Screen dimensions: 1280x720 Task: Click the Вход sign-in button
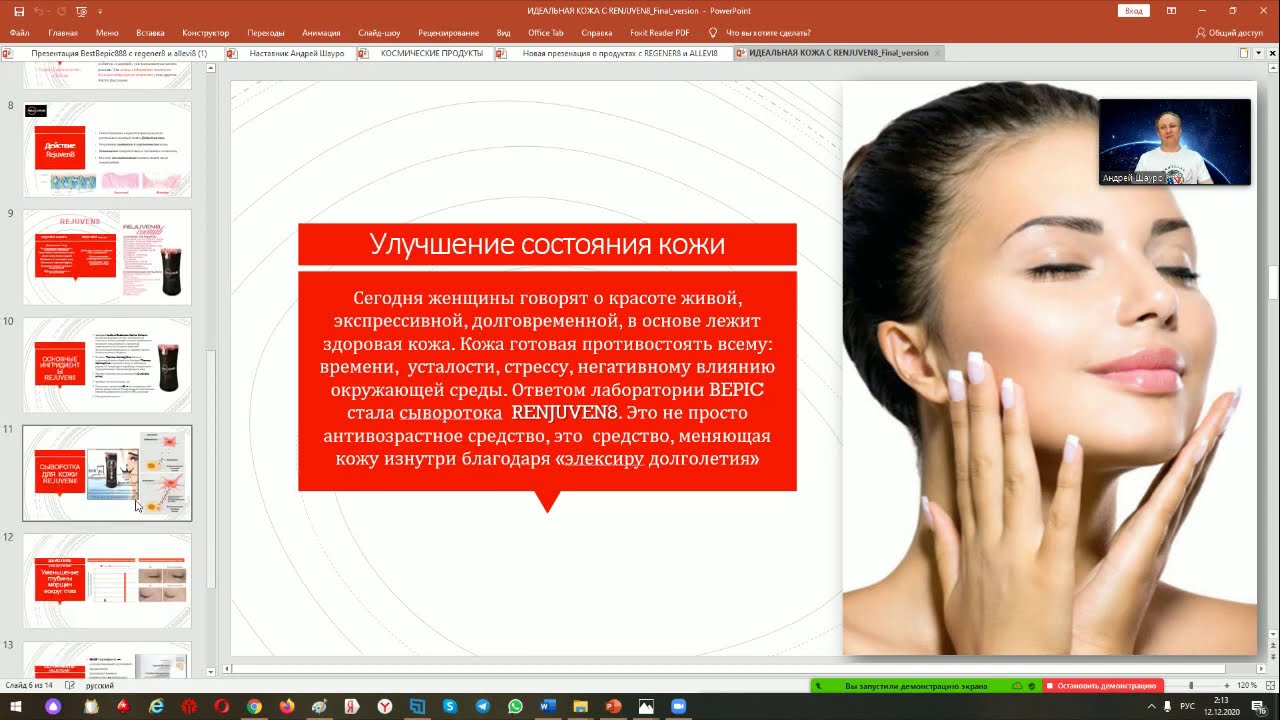(1133, 11)
